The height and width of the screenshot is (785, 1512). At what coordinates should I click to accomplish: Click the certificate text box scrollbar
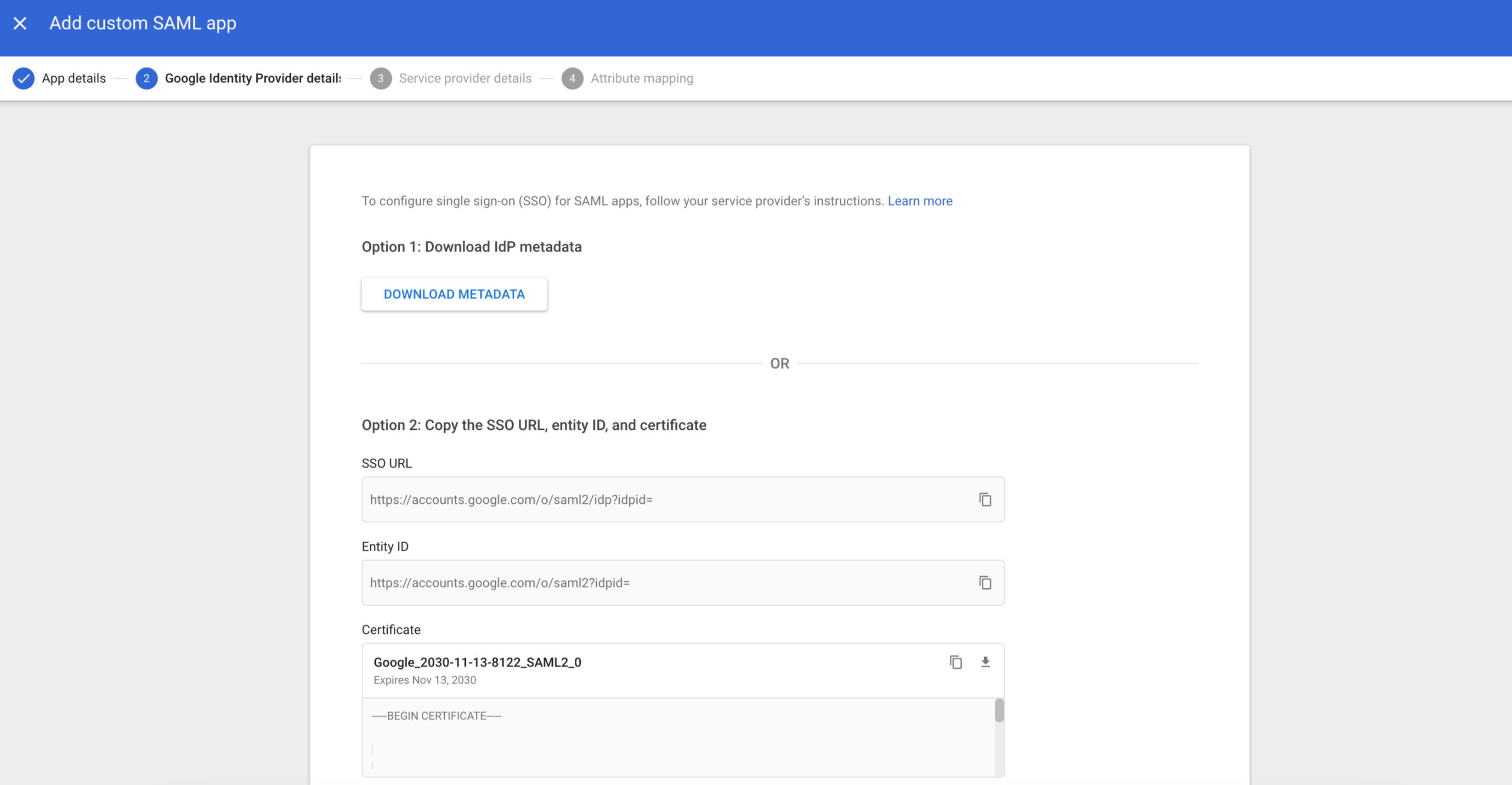point(999,711)
